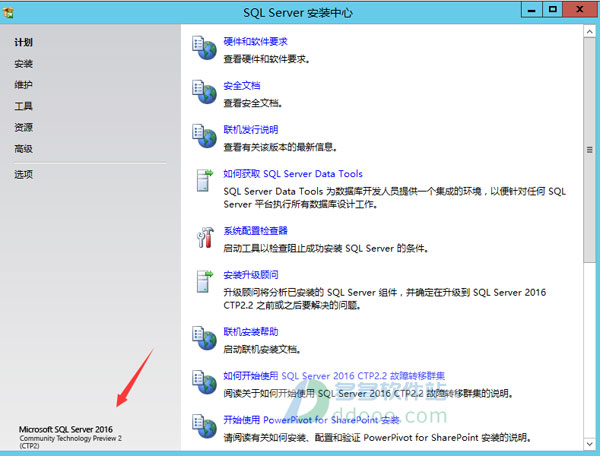Click the text 查看安全文档。
Image resolution: width=600 pixels, height=456 pixels.
tap(253, 103)
